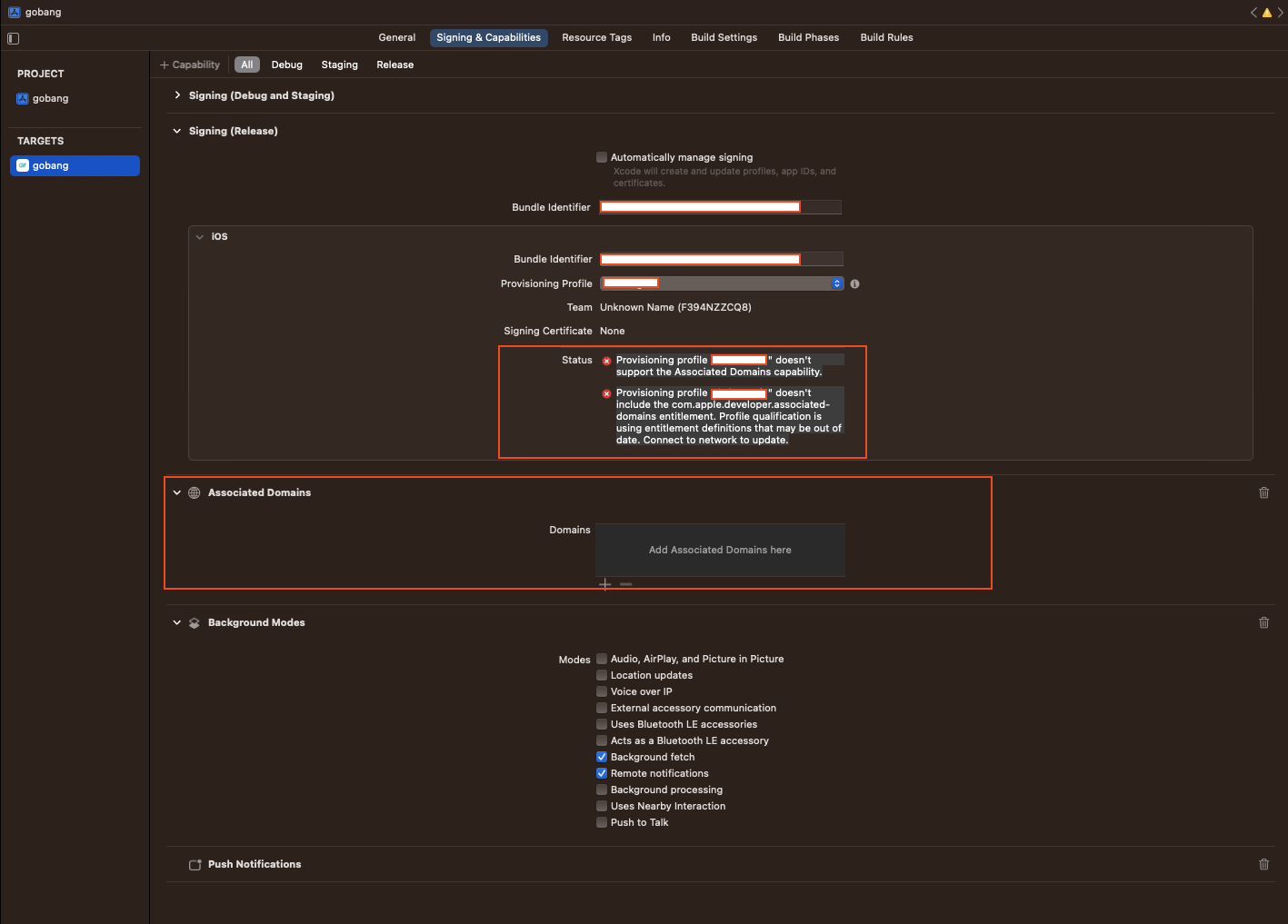
Task: Enable Uses Bluetooth LE accessories
Action: [602, 724]
